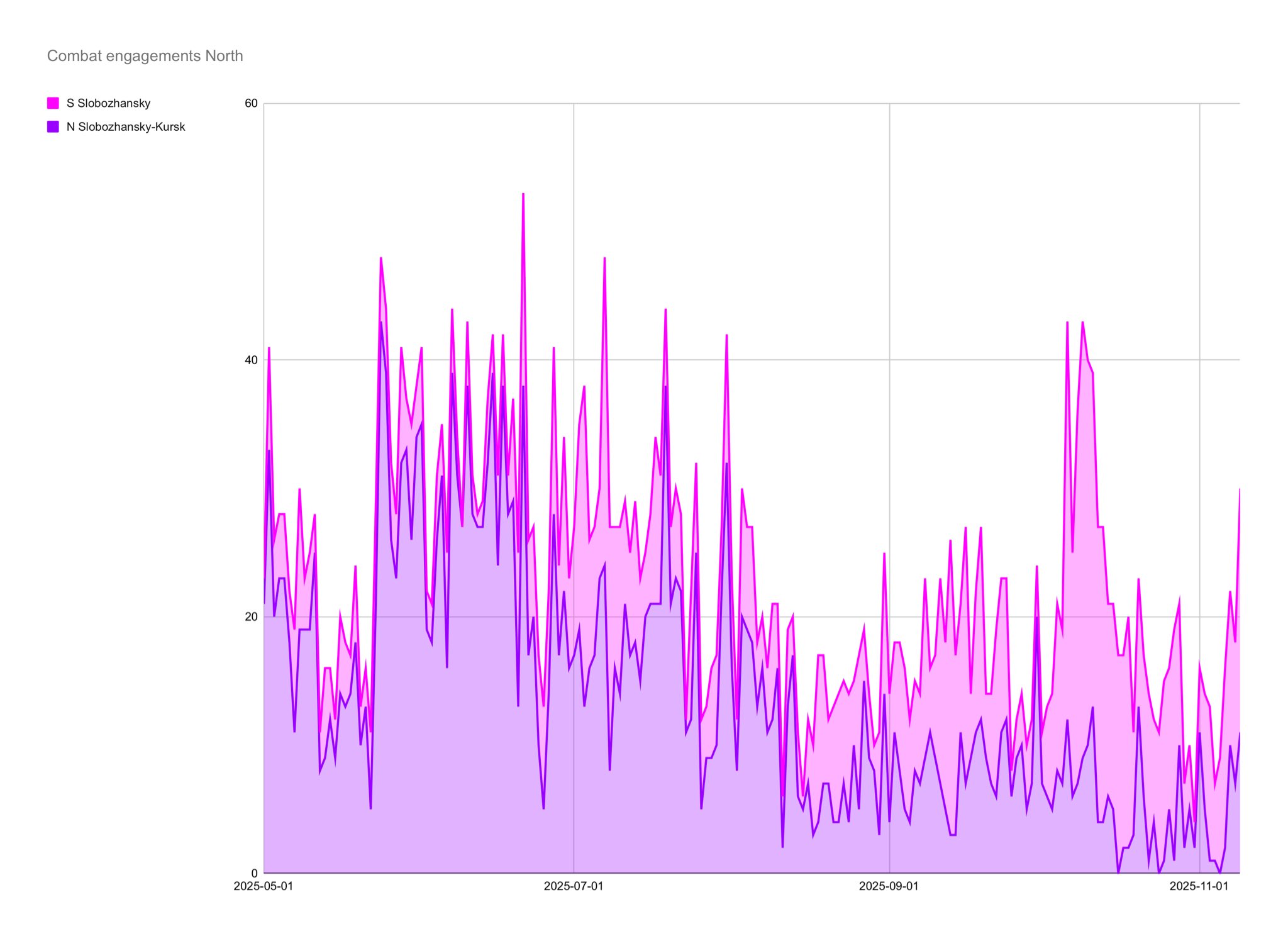Click the highest magenta peak above 50
This screenshot has width=1288, height=941.
[x=523, y=194]
